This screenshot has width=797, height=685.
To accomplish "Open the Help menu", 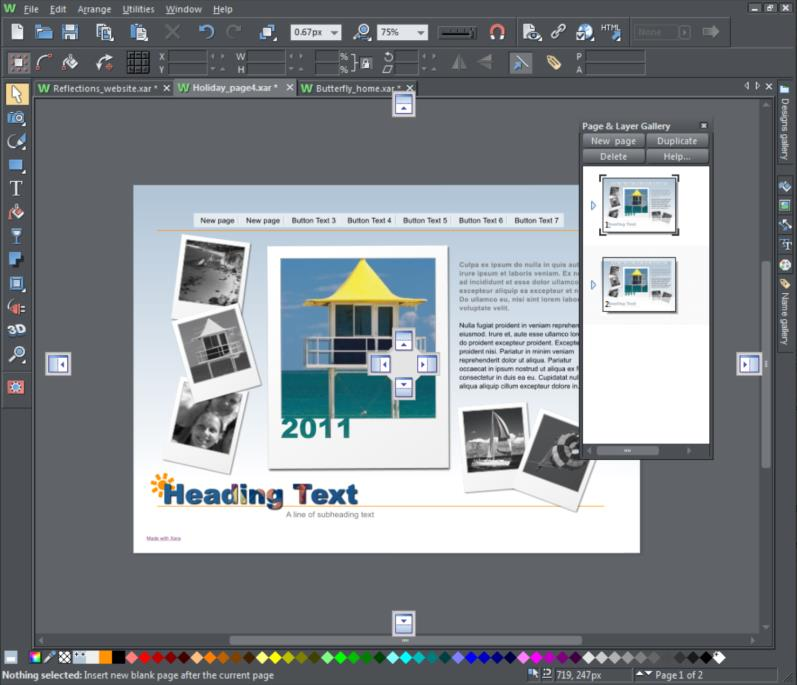I will pyautogui.click(x=223, y=9).
